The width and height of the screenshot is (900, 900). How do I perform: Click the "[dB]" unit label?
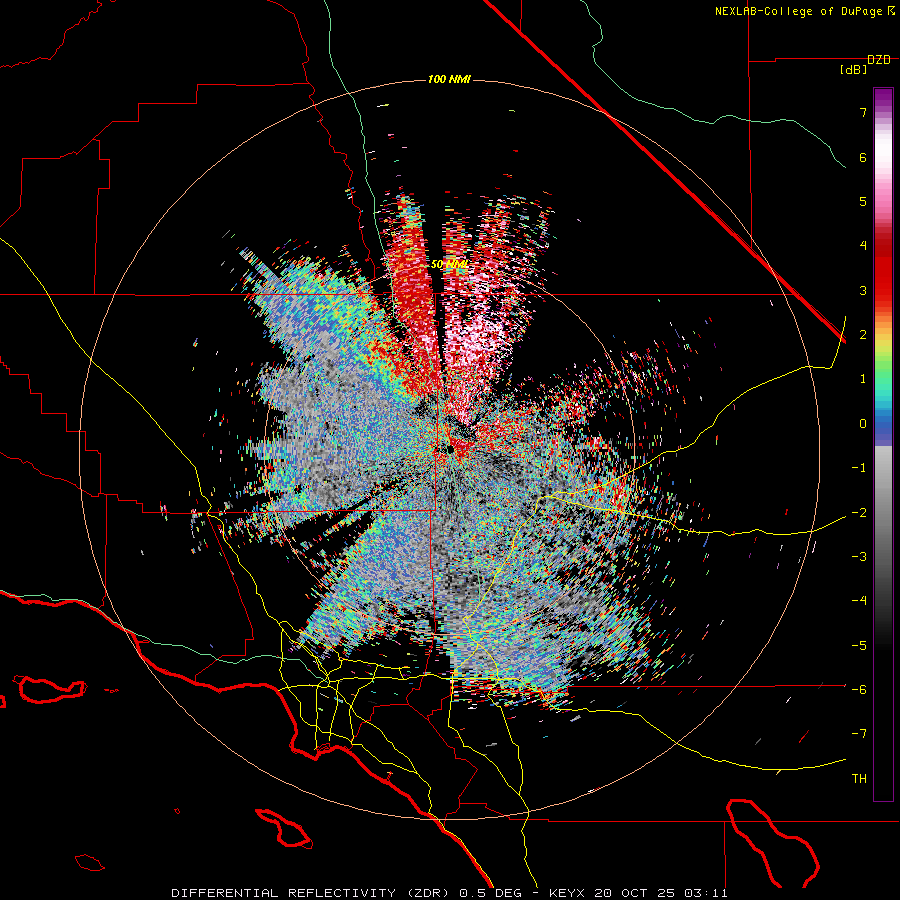coord(854,70)
